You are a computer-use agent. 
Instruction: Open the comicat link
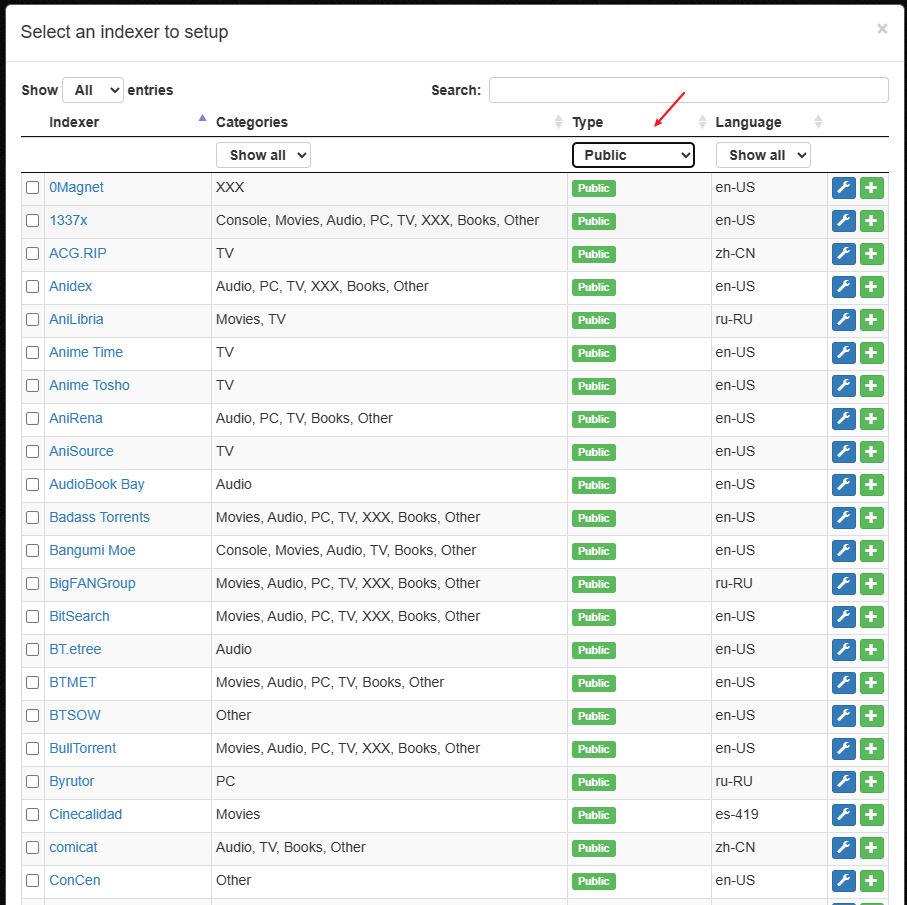(x=73, y=847)
